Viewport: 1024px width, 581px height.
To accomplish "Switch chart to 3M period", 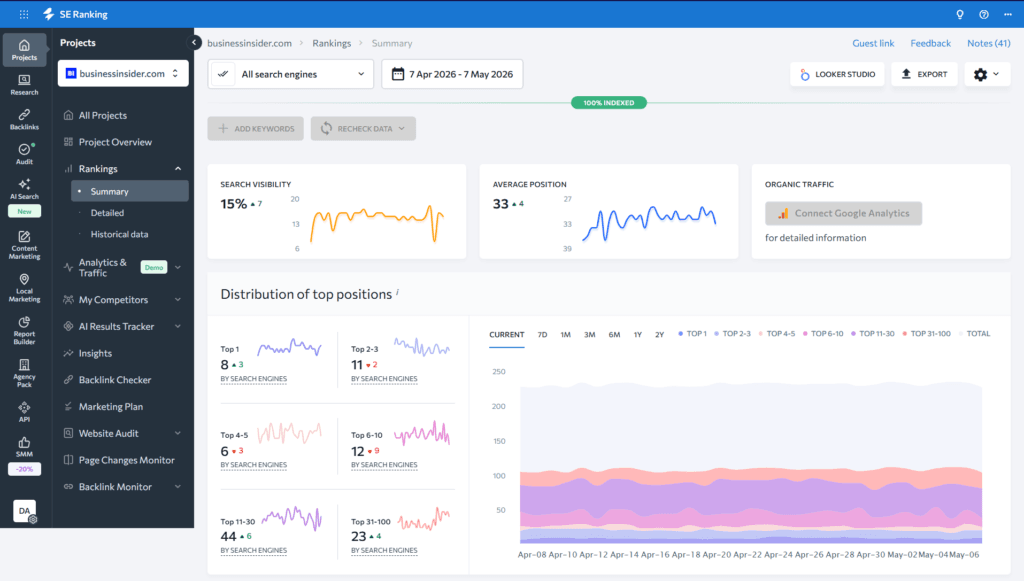I will coord(589,334).
